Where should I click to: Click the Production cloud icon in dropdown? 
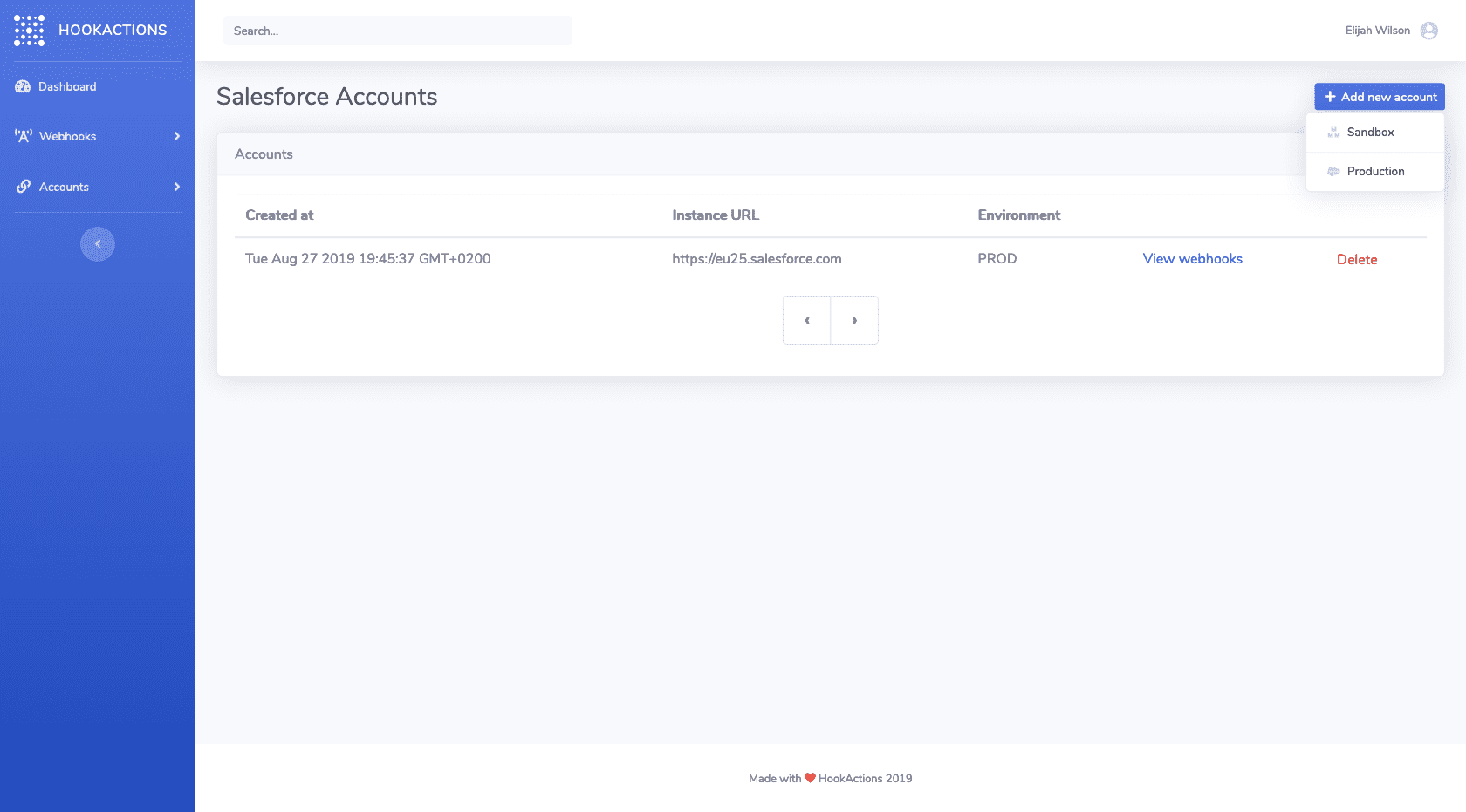[x=1333, y=172]
